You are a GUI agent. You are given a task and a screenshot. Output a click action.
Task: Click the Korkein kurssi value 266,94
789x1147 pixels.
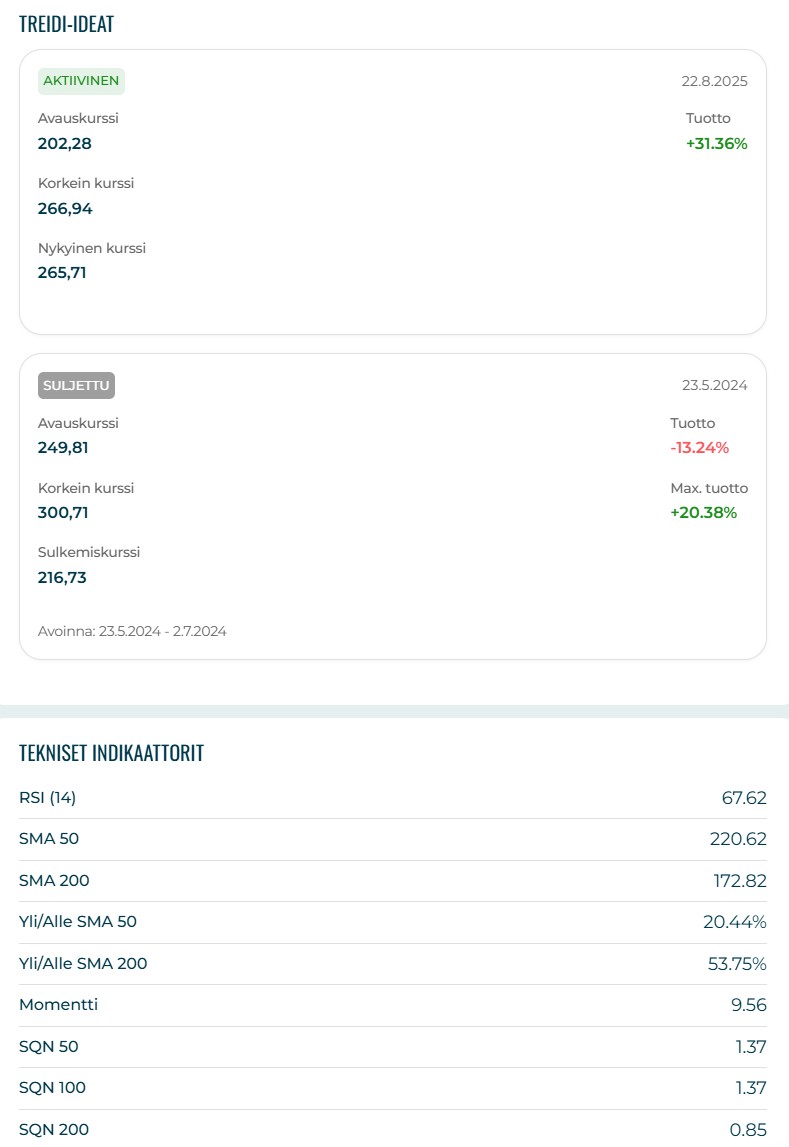tap(65, 208)
